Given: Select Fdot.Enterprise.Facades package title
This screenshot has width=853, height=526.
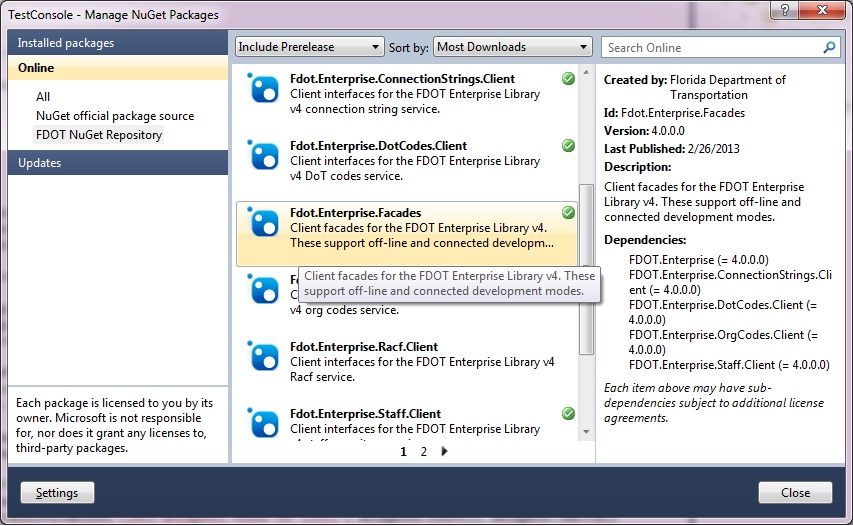Looking at the screenshot, I should pyautogui.click(x=355, y=213).
